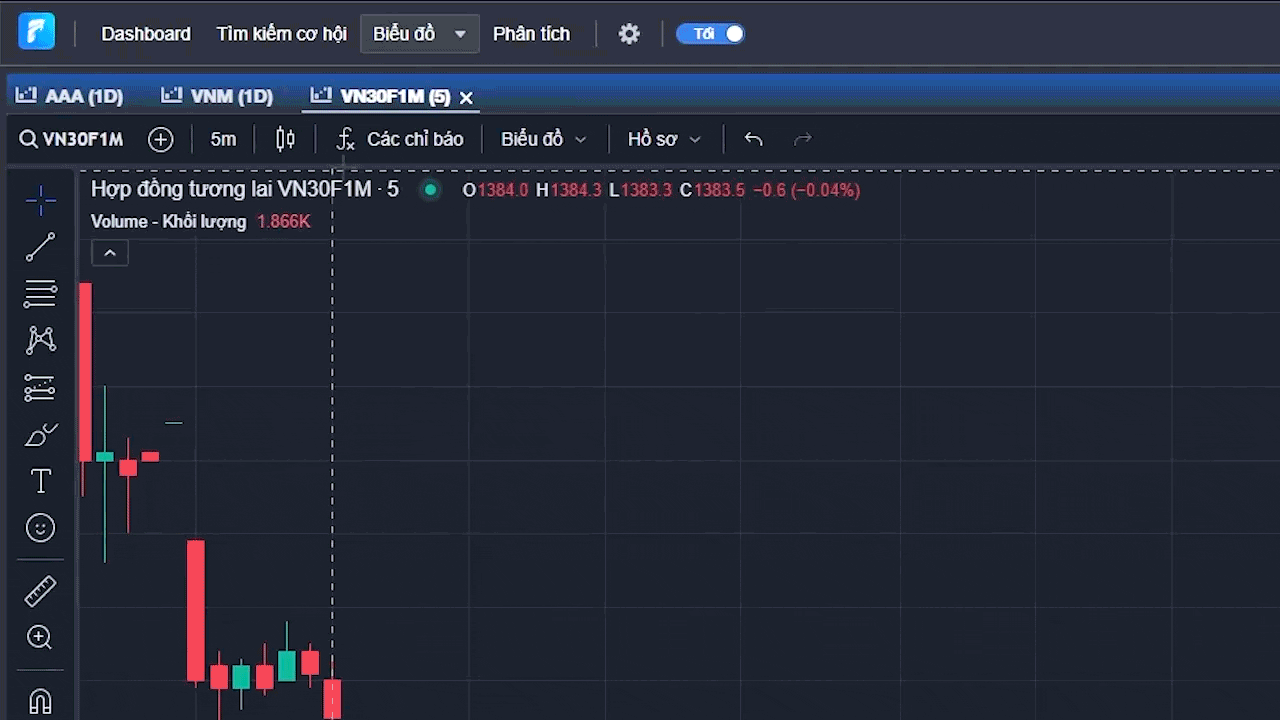1280x720 pixels.
Task: Open the Phân tích menu
Action: [x=531, y=34]
